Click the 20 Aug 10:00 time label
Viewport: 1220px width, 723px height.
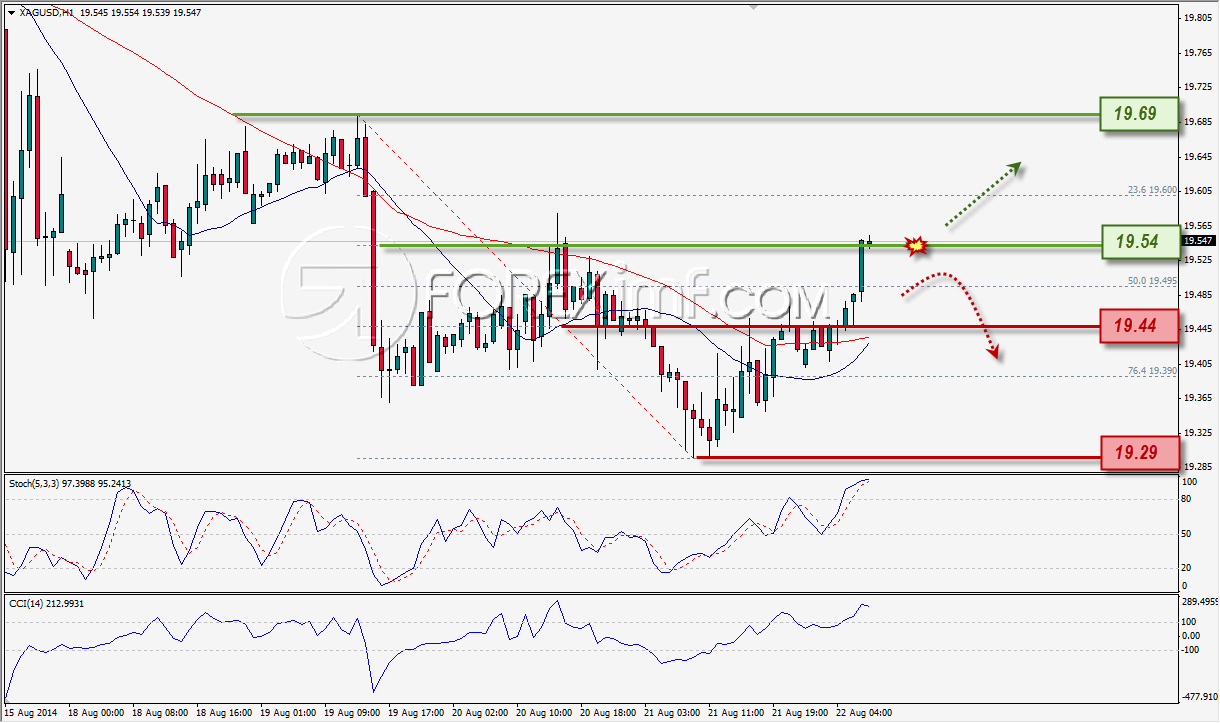(546, 713)
